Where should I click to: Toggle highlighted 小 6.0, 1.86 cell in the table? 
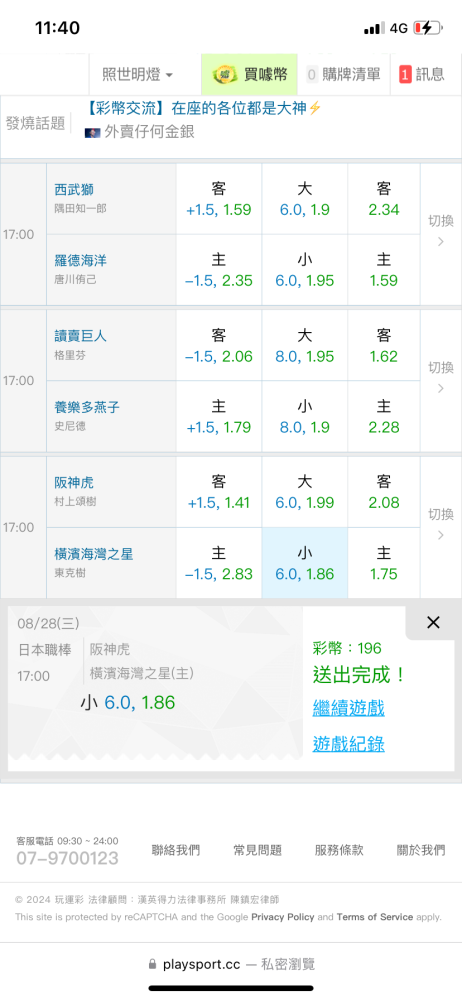pos(304,563)
